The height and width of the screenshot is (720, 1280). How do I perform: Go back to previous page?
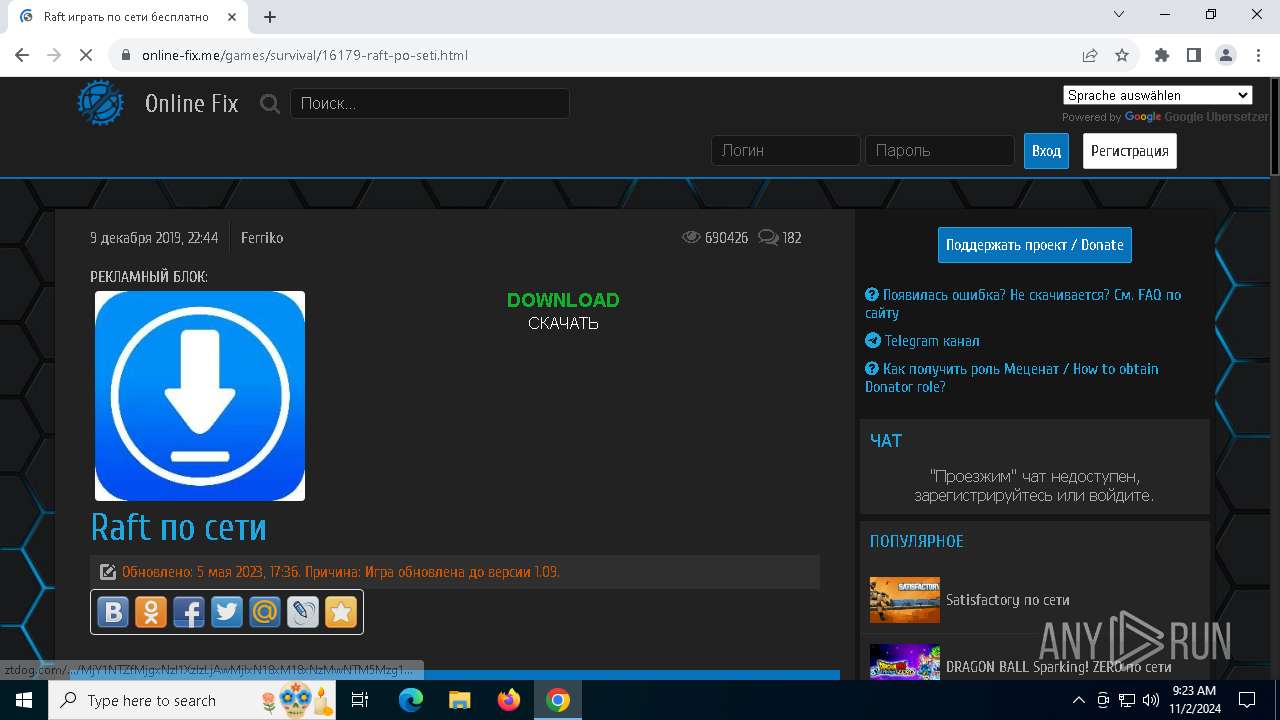pos(23,55)
